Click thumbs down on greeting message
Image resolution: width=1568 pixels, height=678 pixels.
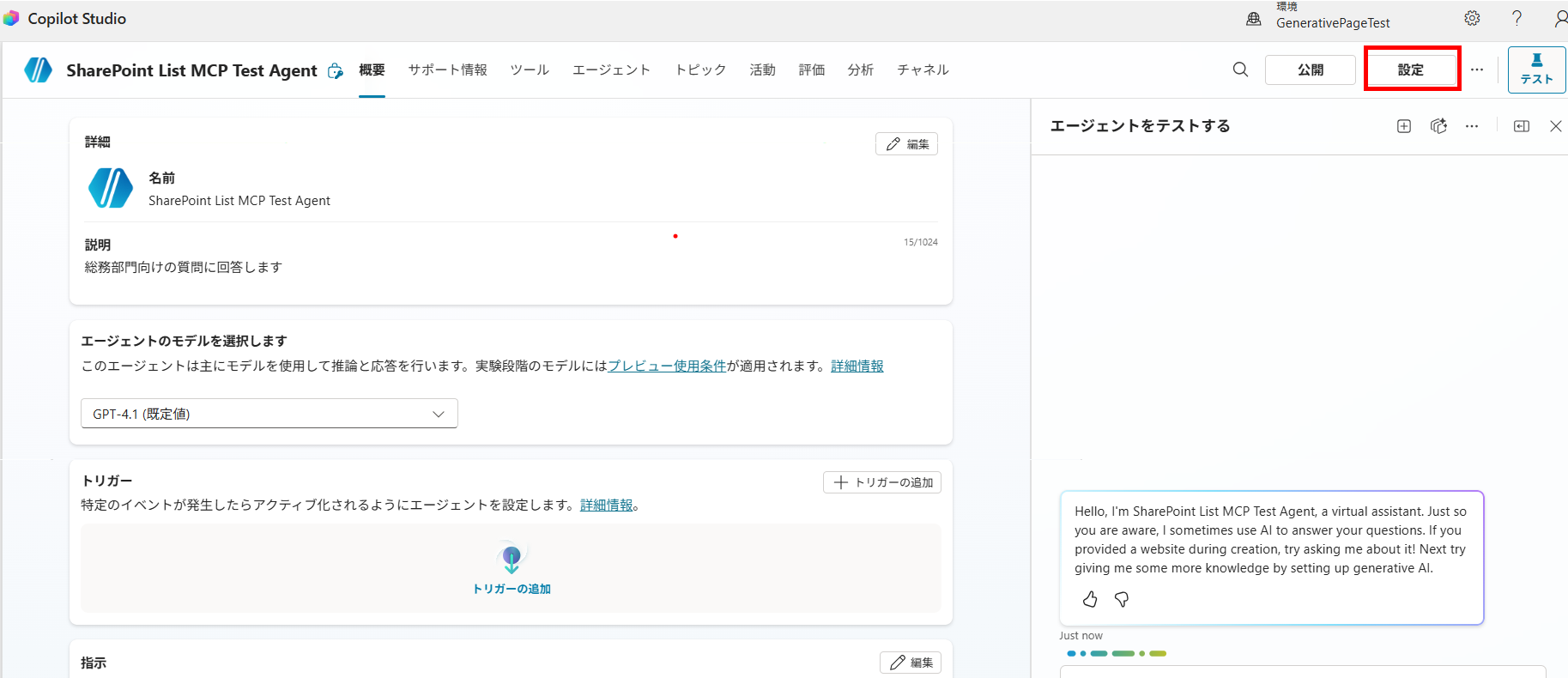pyautogui.click(x=1122, y=599)
